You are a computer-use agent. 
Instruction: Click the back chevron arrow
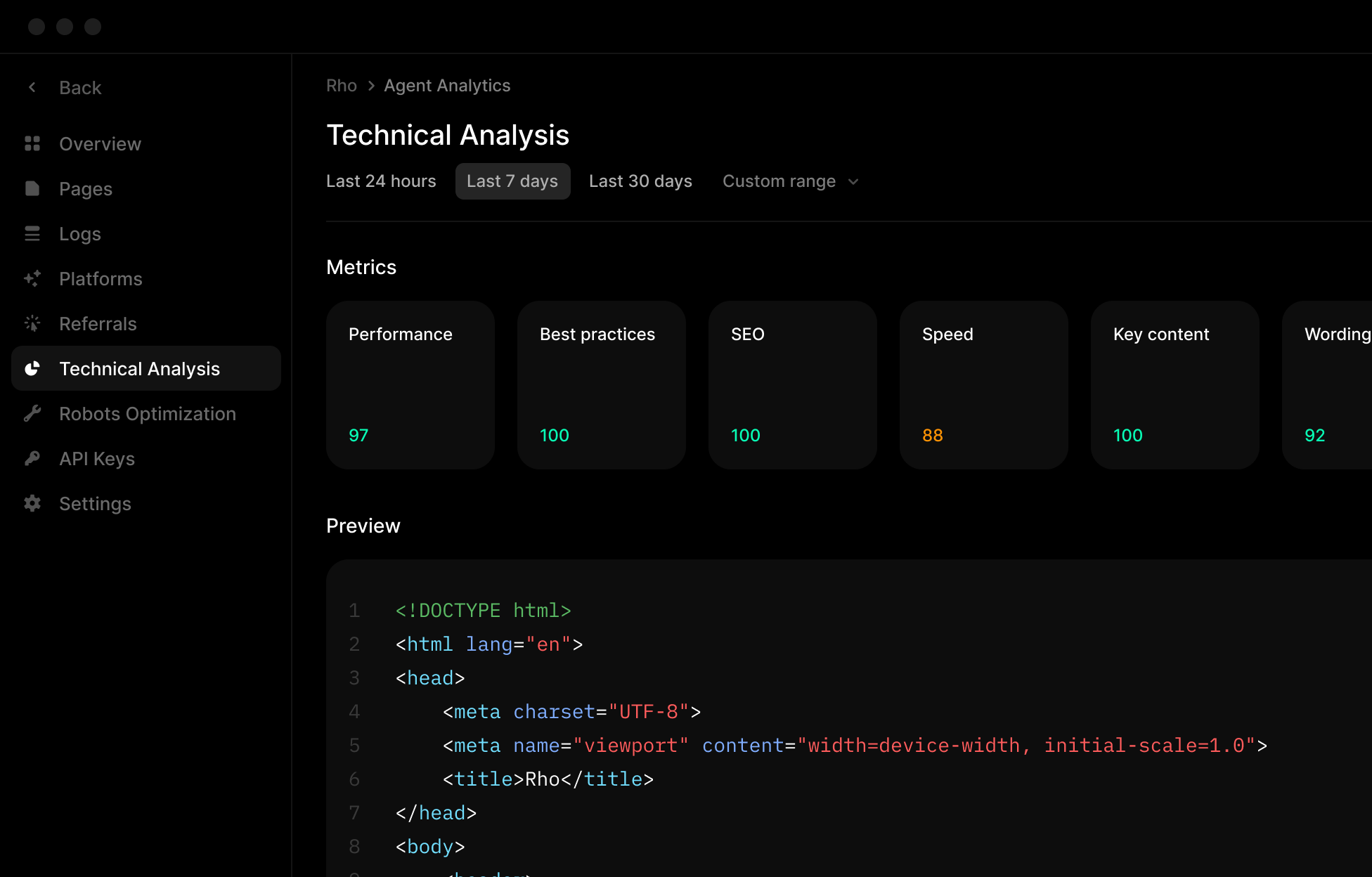pyautogui.click(x=32, y=86)
